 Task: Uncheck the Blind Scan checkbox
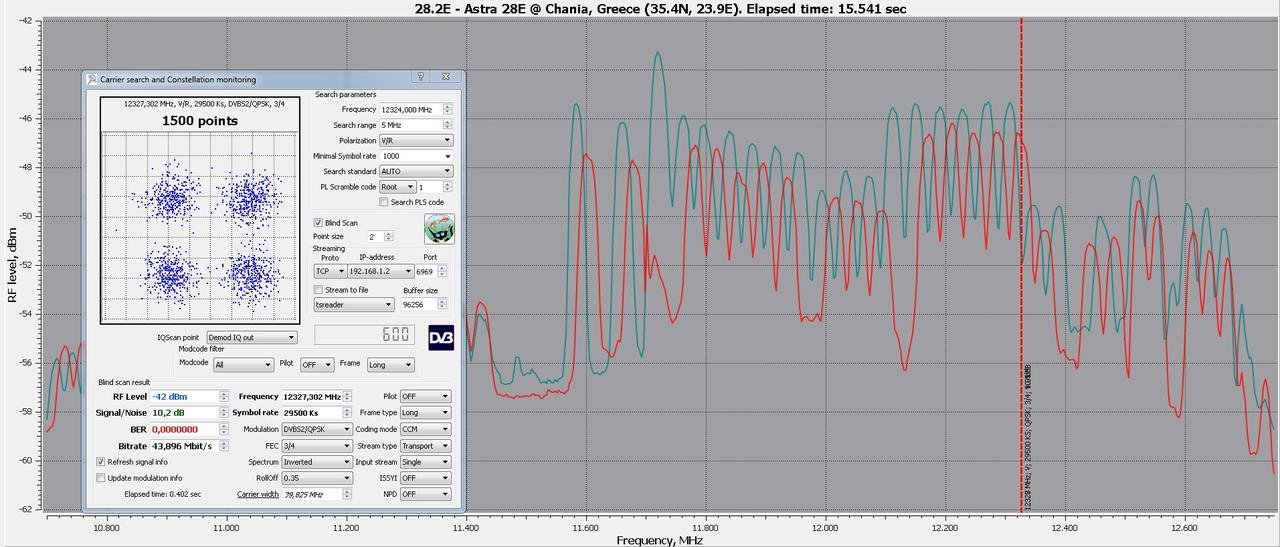tap(318, 222)
